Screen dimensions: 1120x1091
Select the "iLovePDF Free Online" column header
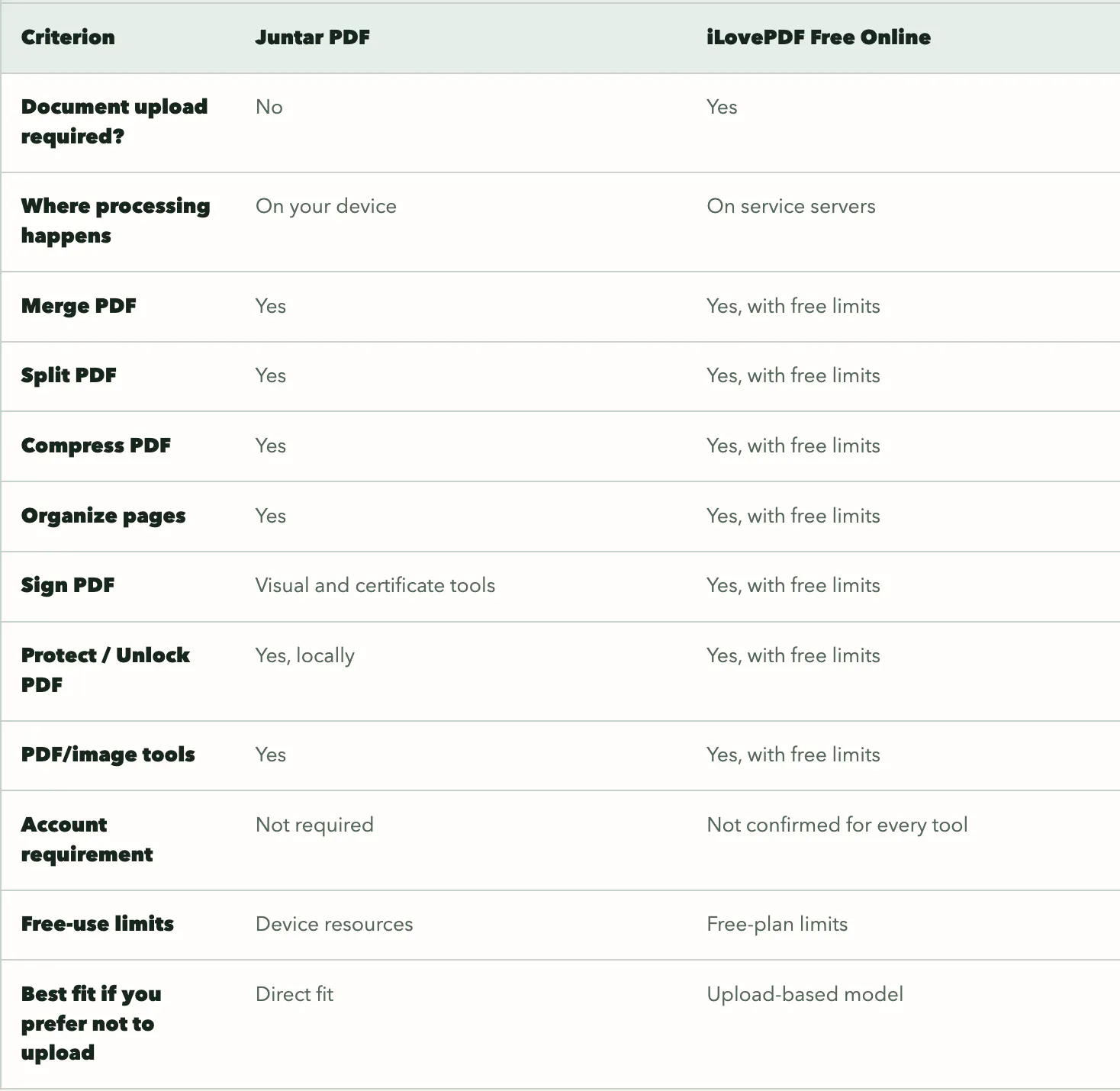point(819,37)
